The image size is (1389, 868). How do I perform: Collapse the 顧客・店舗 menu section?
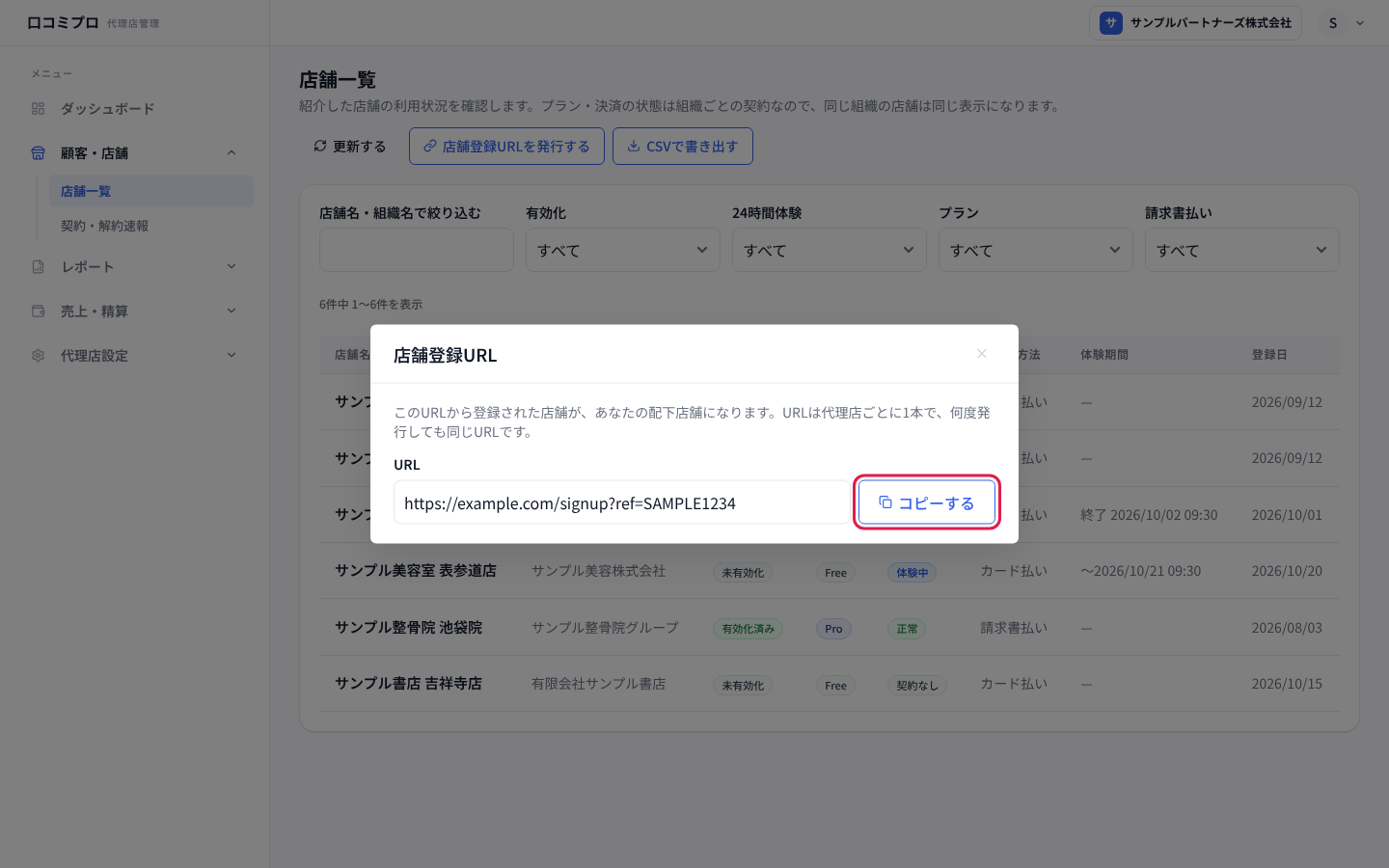click(231, 153)
